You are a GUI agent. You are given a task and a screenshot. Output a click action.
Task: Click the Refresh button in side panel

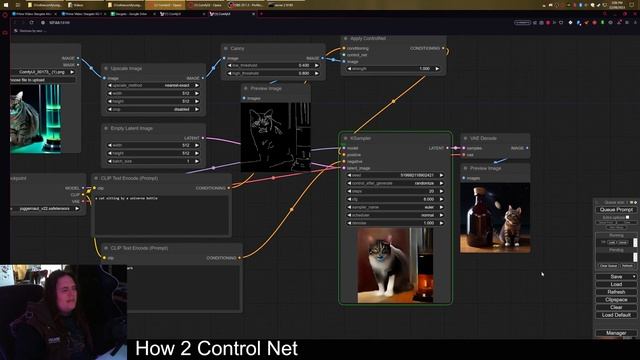click(616, 292)
